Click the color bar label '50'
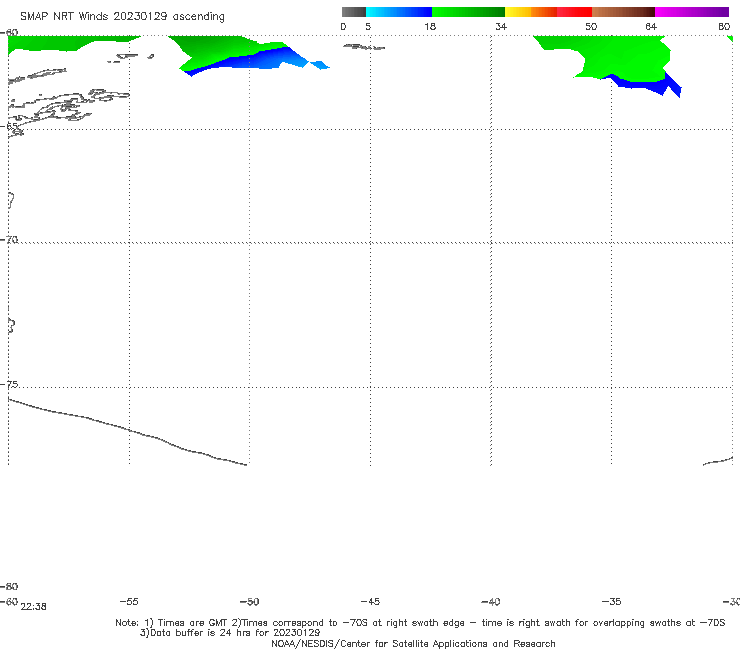Viewport: 740px width, 650px height. click(x=591, y=27)
